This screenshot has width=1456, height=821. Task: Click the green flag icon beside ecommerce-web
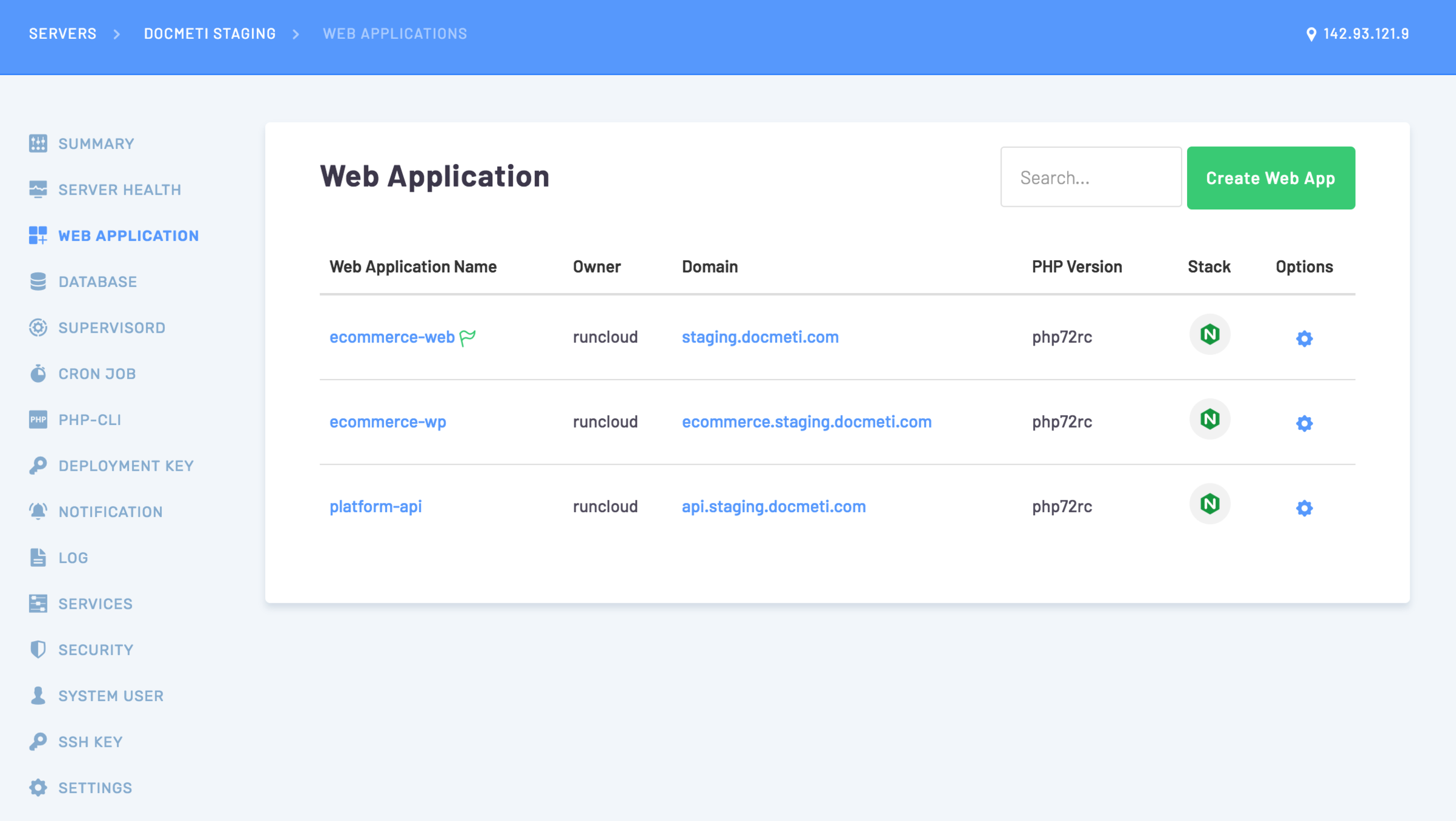(467, 338)
